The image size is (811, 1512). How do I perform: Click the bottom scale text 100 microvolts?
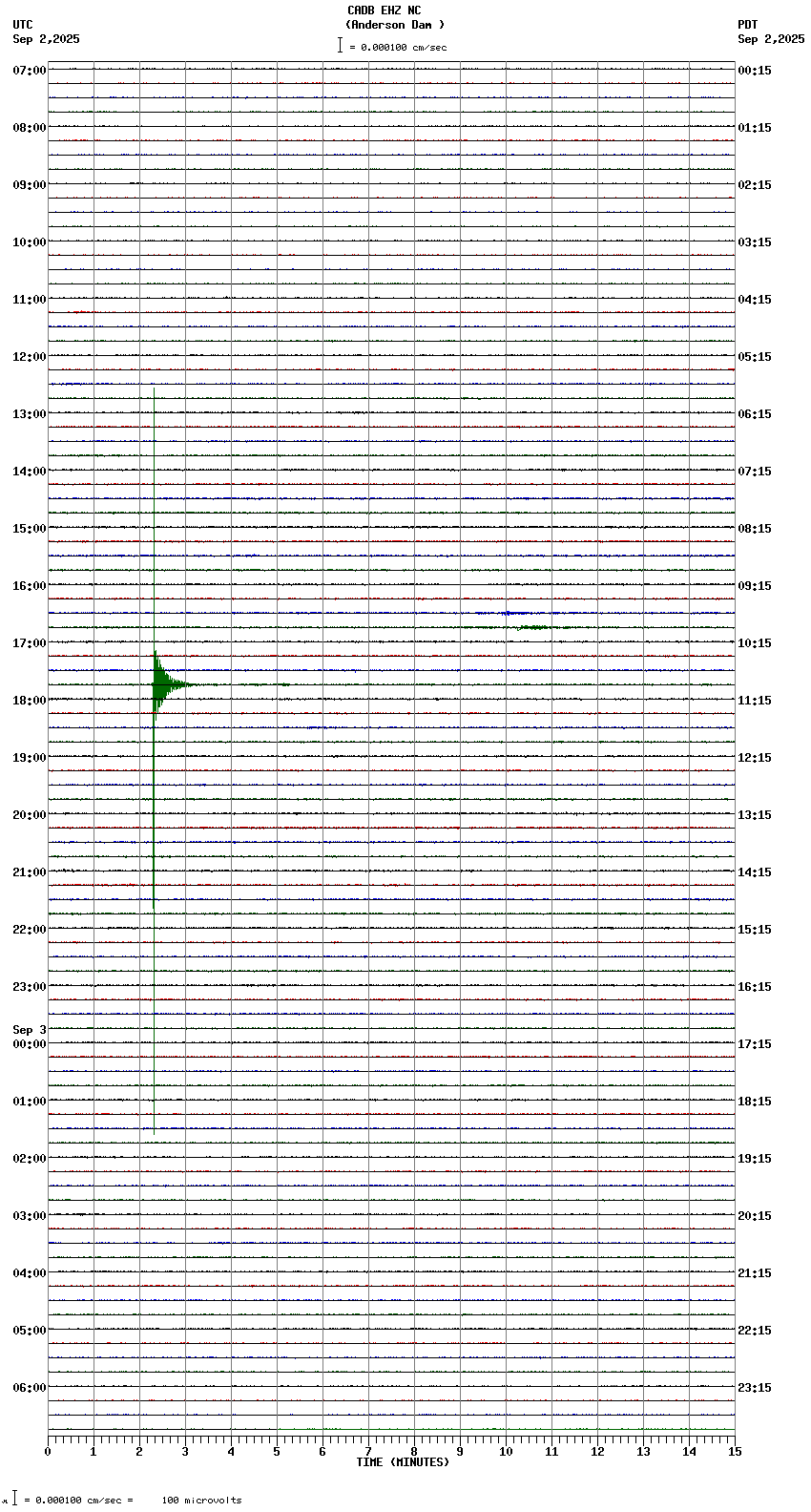pyautogui.click(x=201, y=1501)
